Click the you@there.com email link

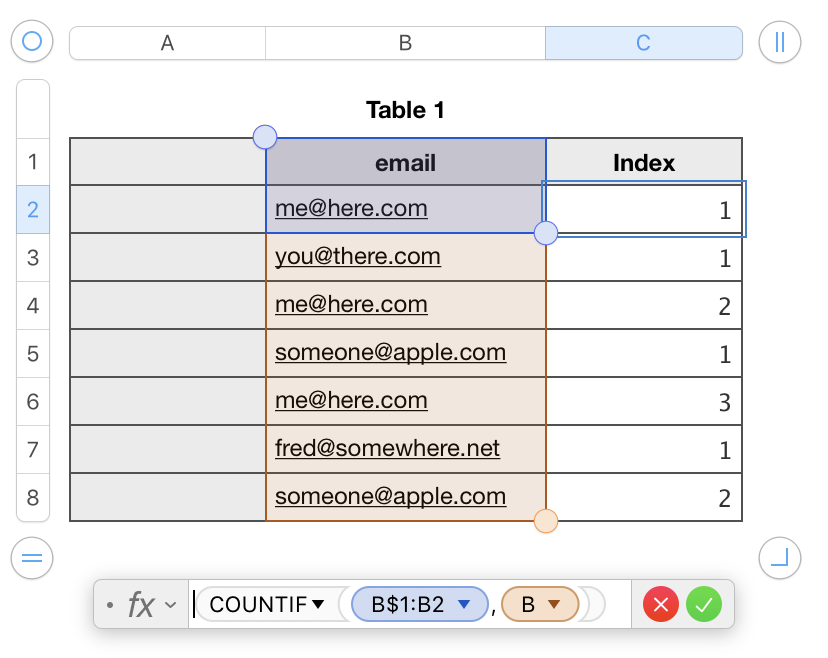click(x=358, y=257)
